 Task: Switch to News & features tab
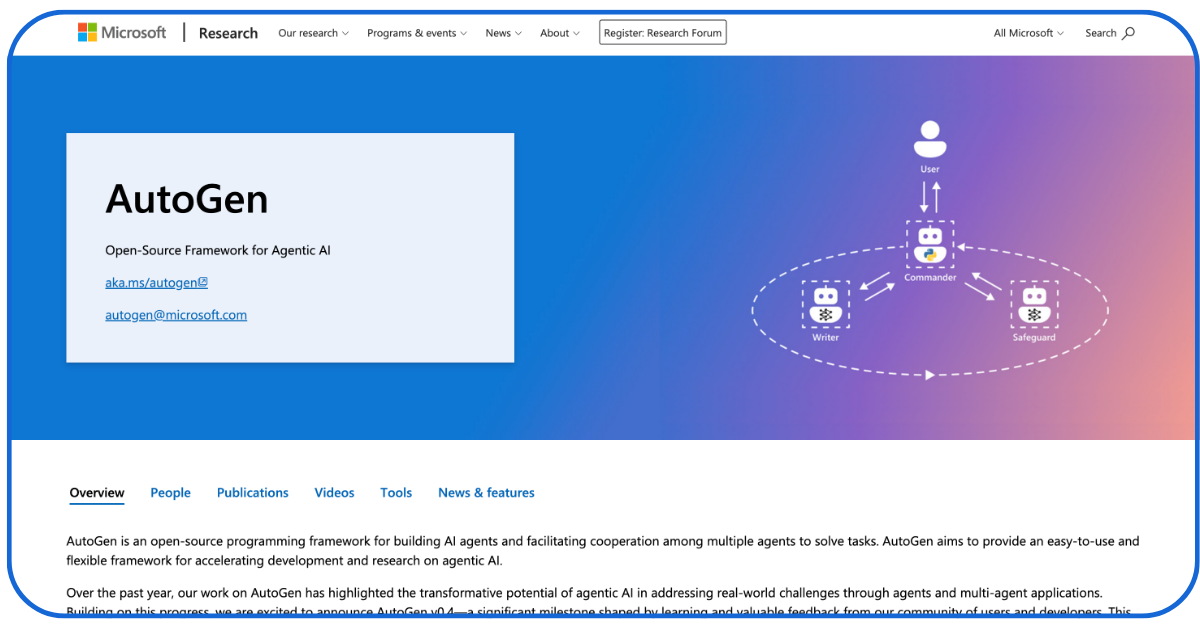[x=486, y=493]
